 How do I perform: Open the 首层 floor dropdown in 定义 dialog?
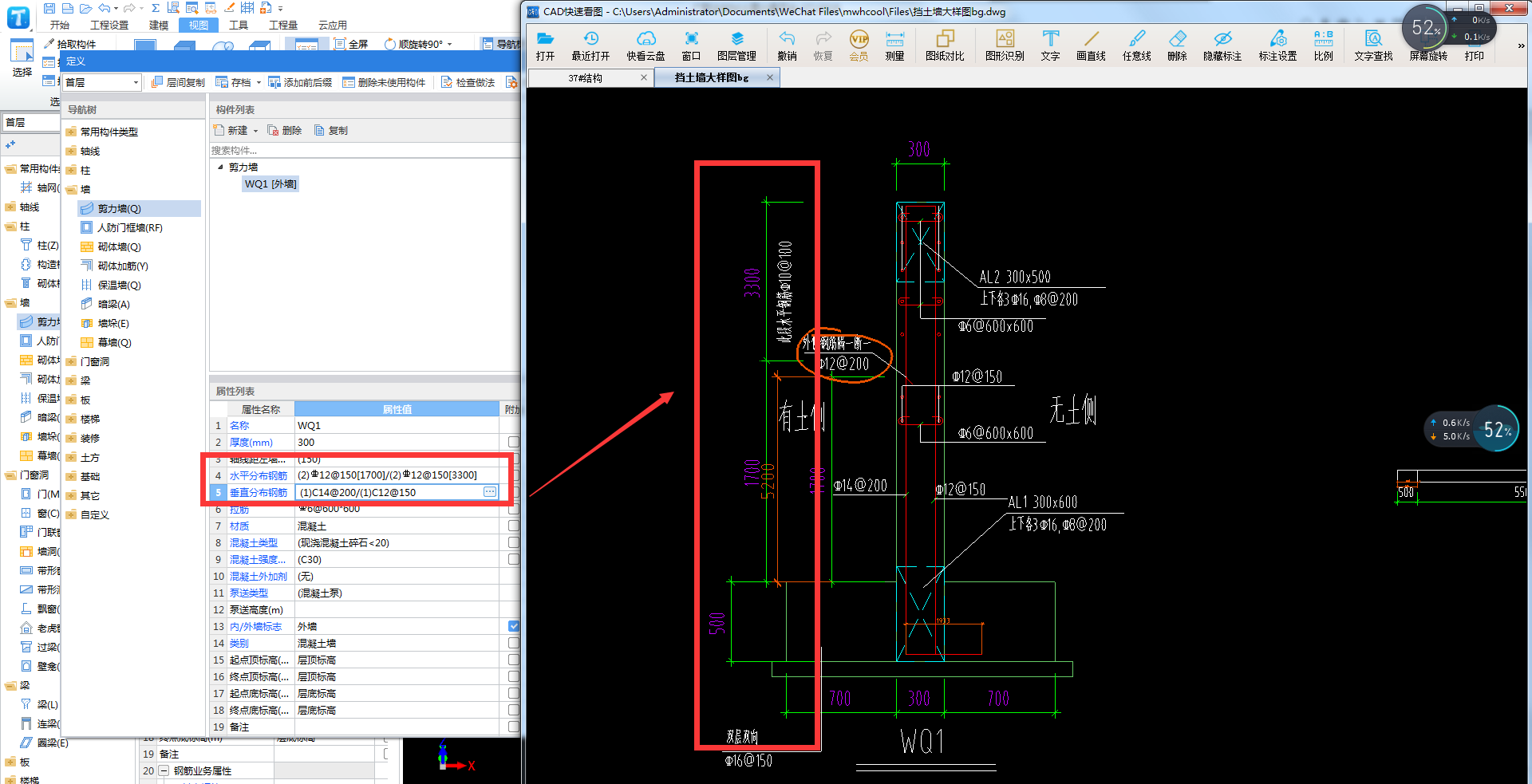click(x=101, y=82)
